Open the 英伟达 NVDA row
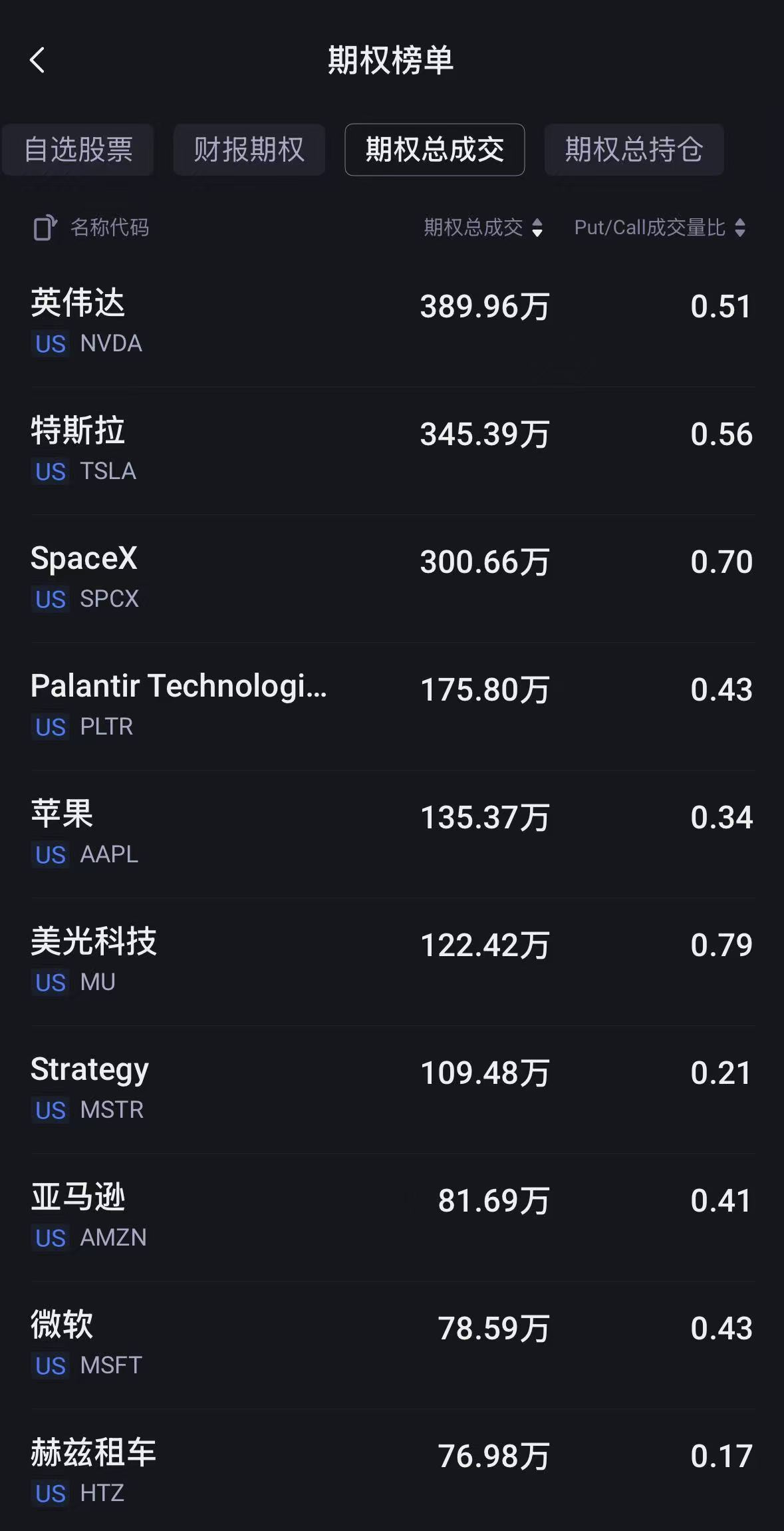Screen dimensions: 784x1531 coord(392,323)
